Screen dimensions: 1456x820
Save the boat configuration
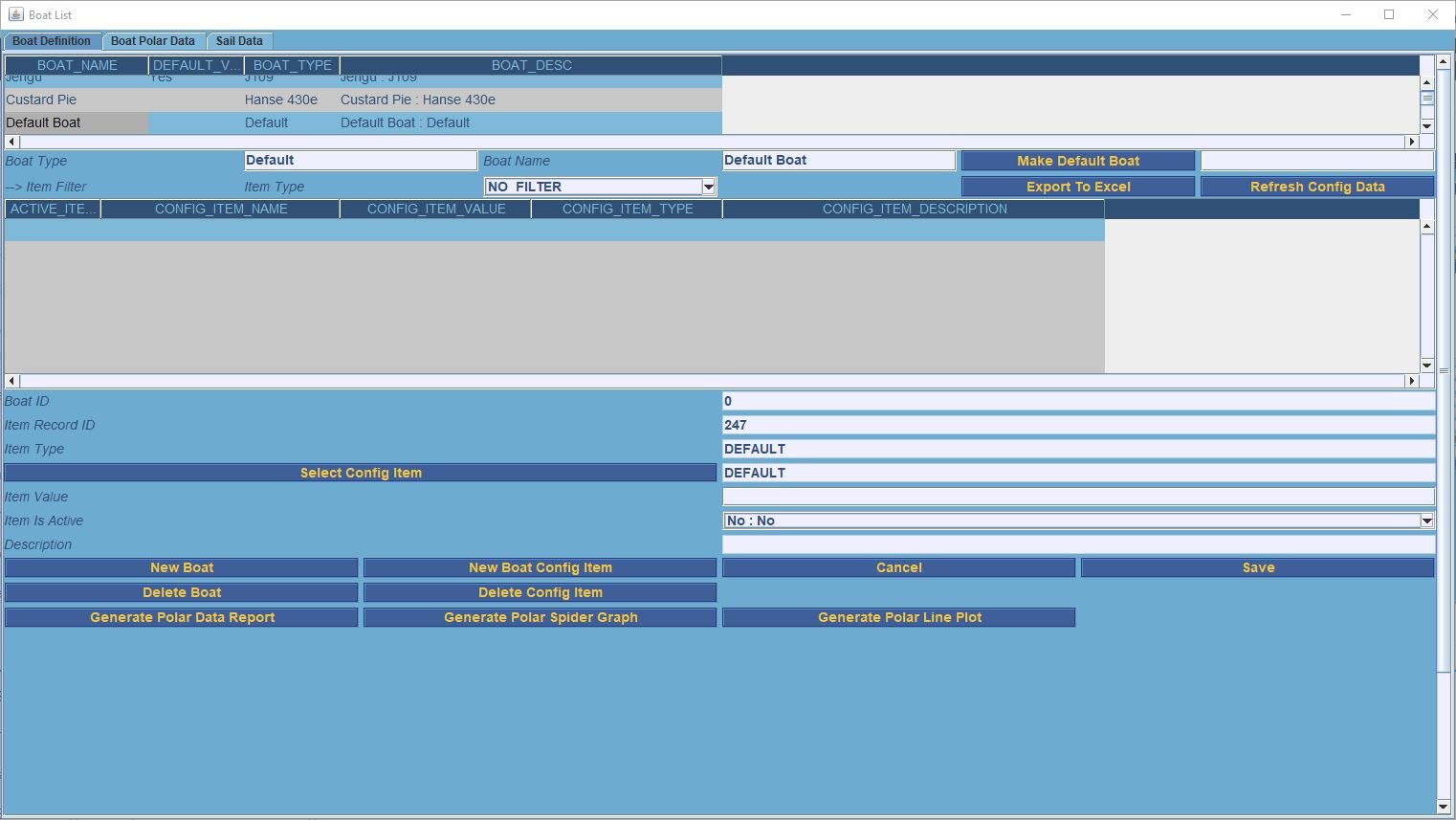pos(1258,567)
